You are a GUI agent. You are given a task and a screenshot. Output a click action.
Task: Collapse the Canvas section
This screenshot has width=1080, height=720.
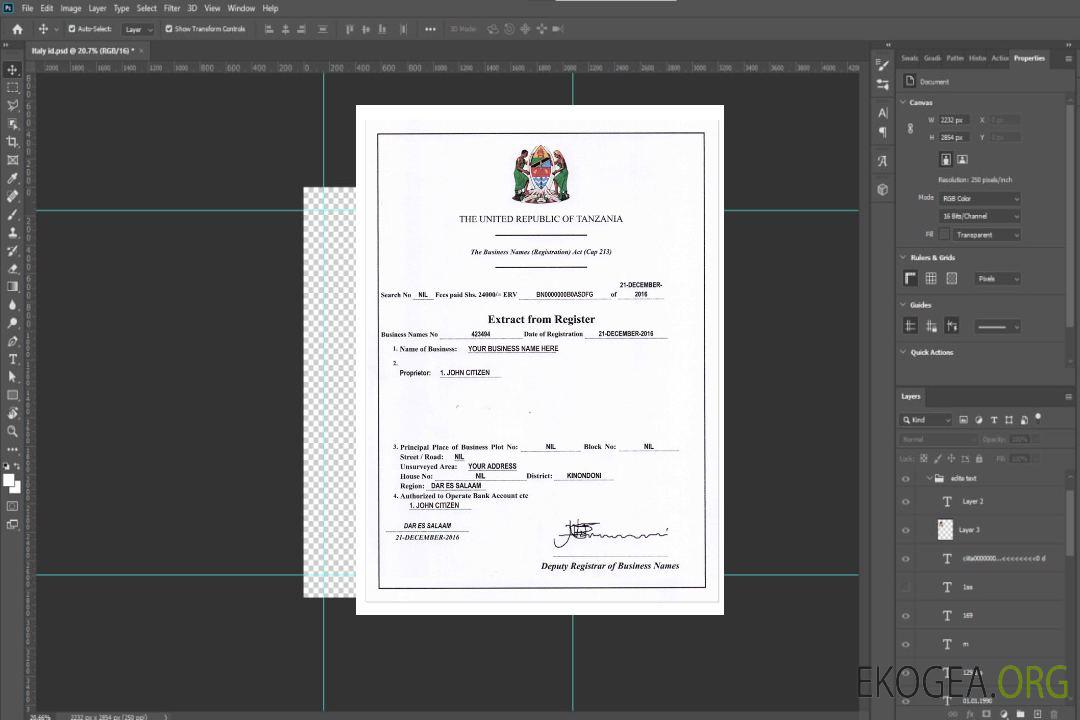click(x=903, y=102)
